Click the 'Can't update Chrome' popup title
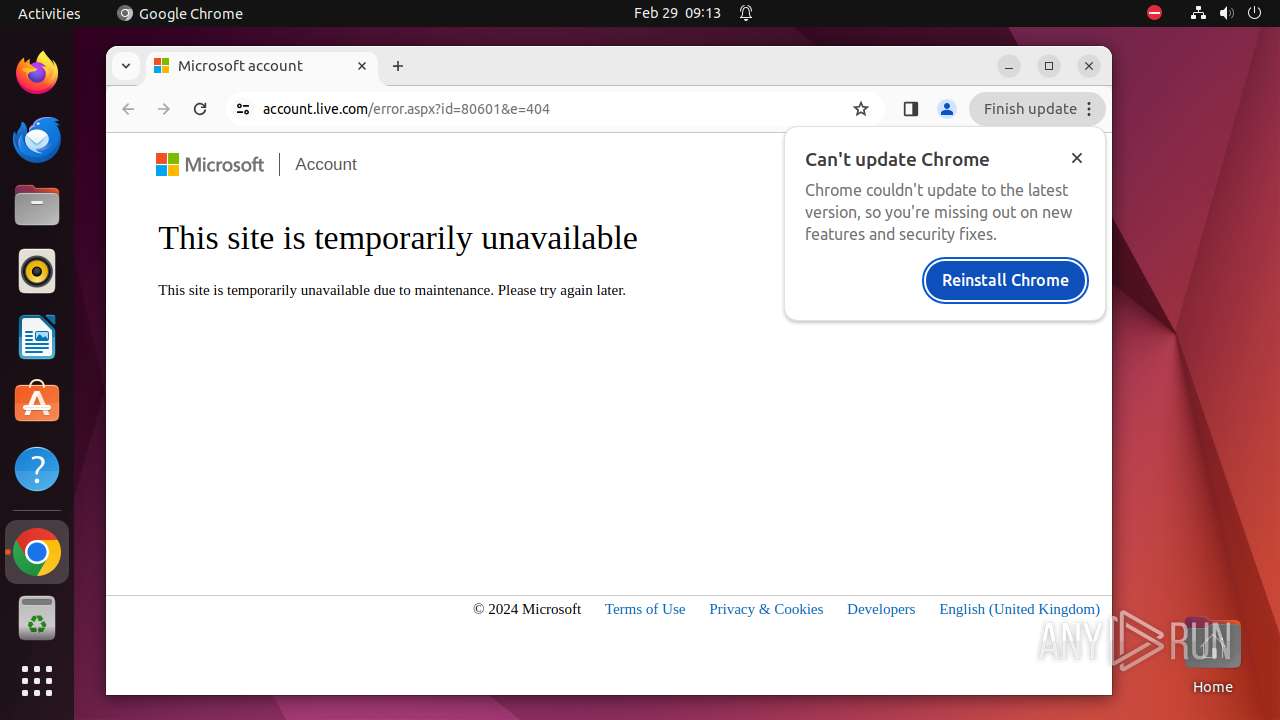Screen dimensions: 1280x720 pyautogui.click(x=897, y=159)
